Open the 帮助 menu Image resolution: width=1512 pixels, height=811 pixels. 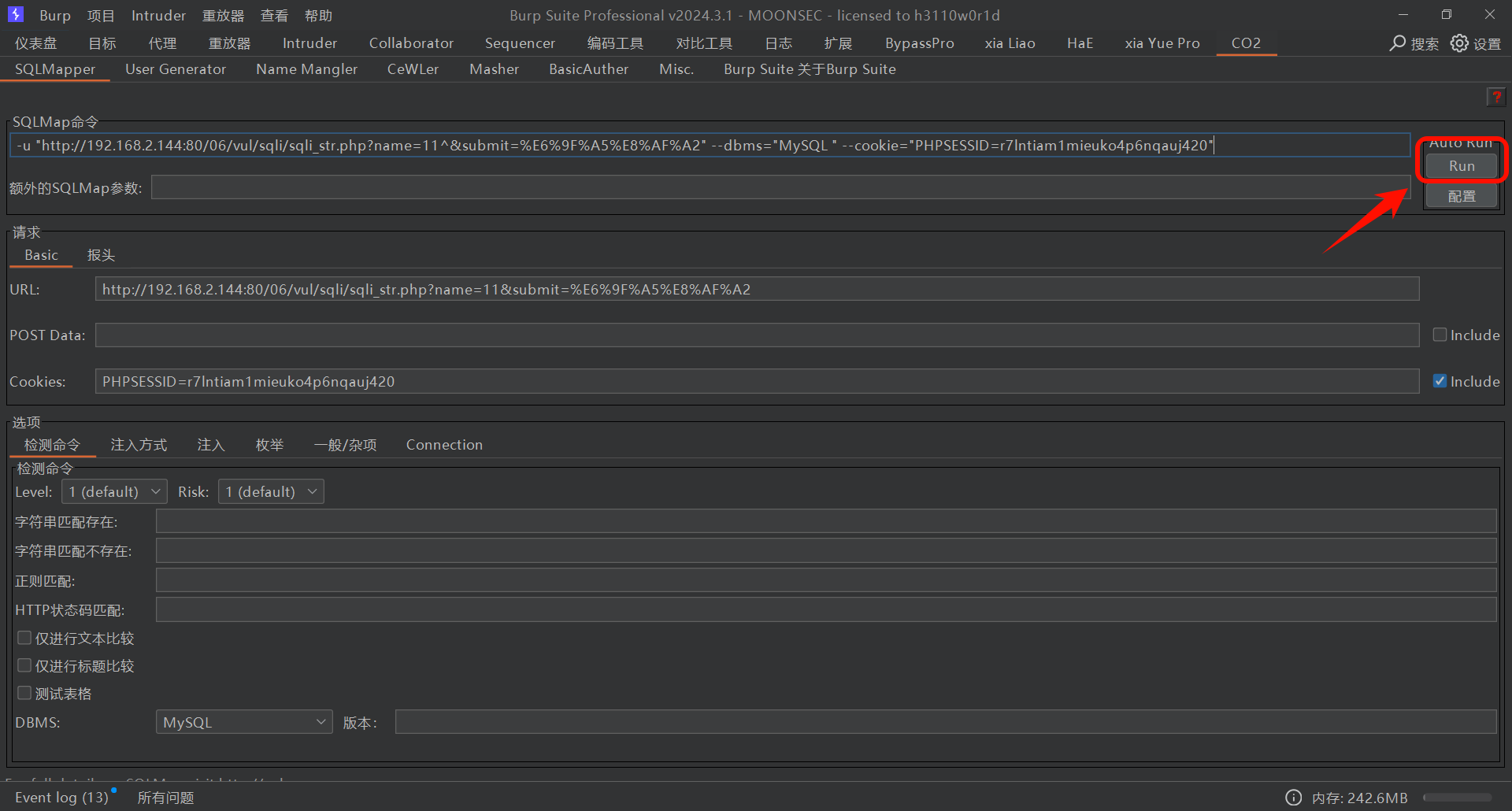point(319,16)
